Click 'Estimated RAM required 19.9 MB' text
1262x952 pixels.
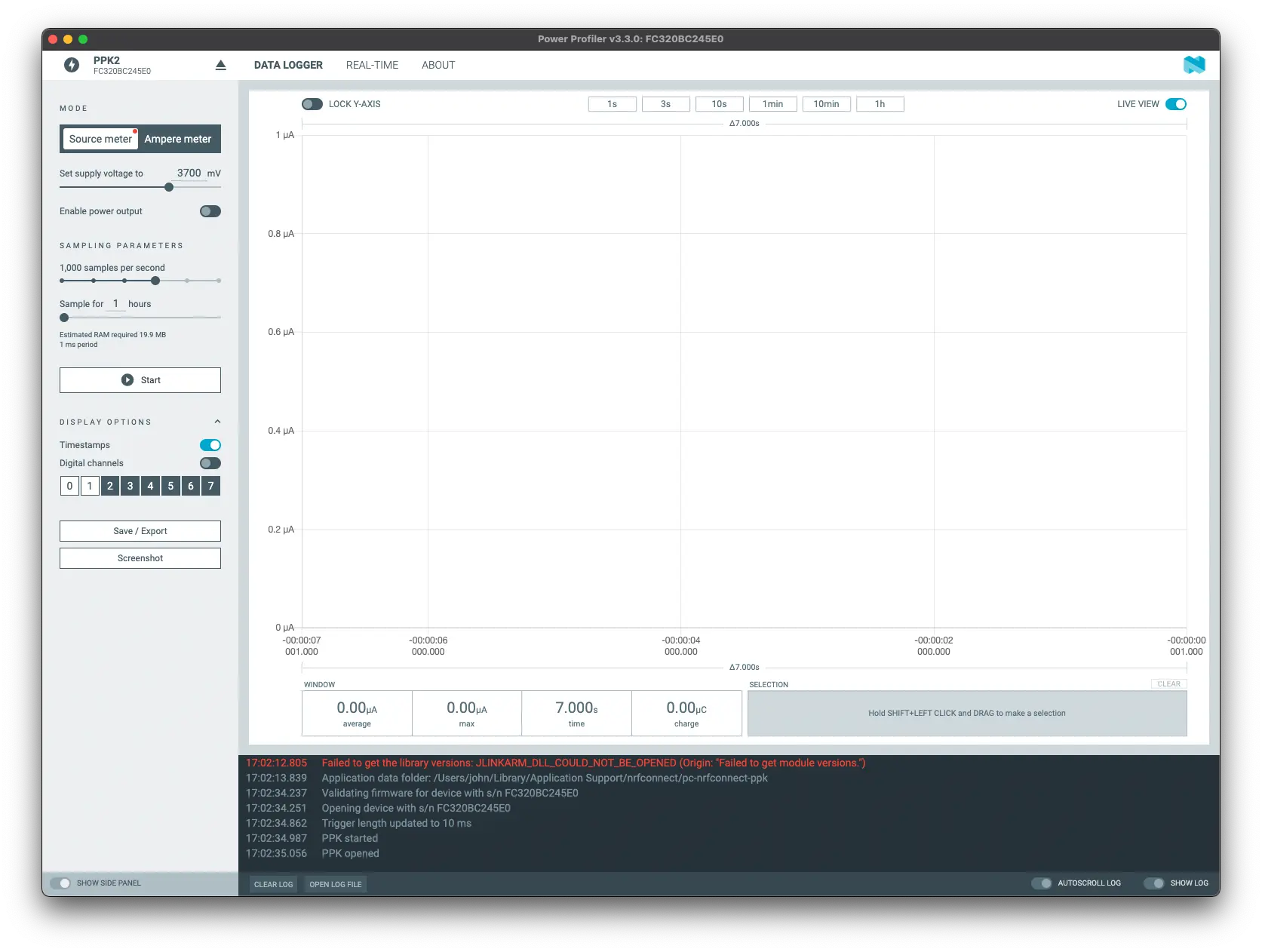[113, 335]
